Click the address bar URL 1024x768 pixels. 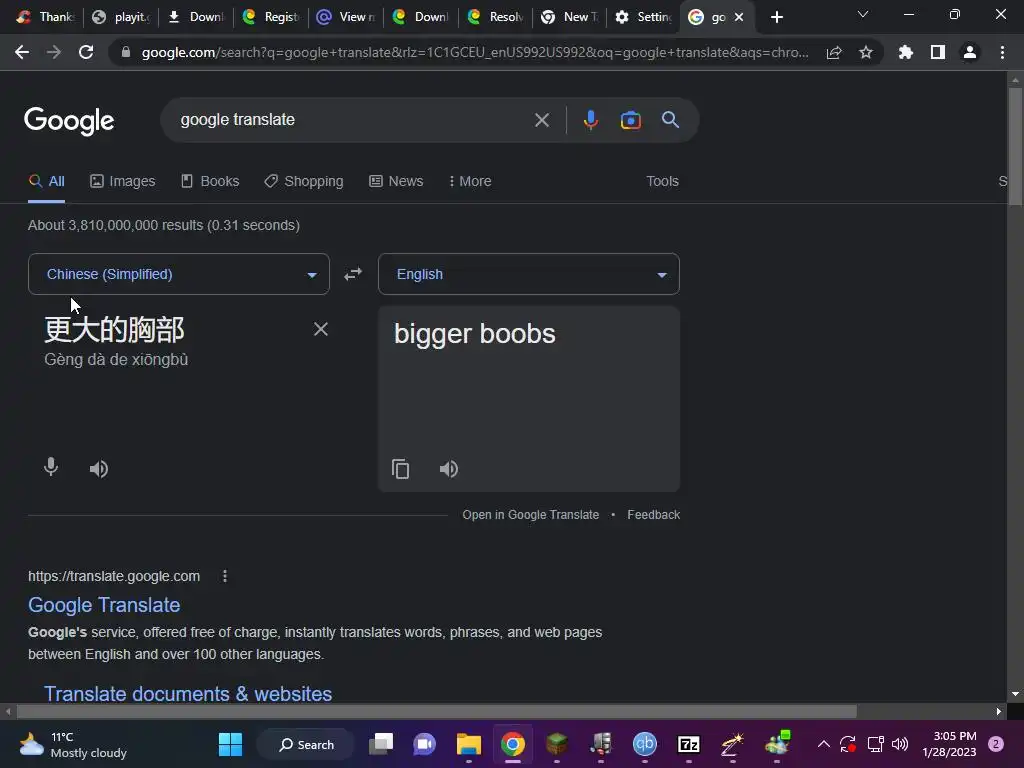[474, 52]
